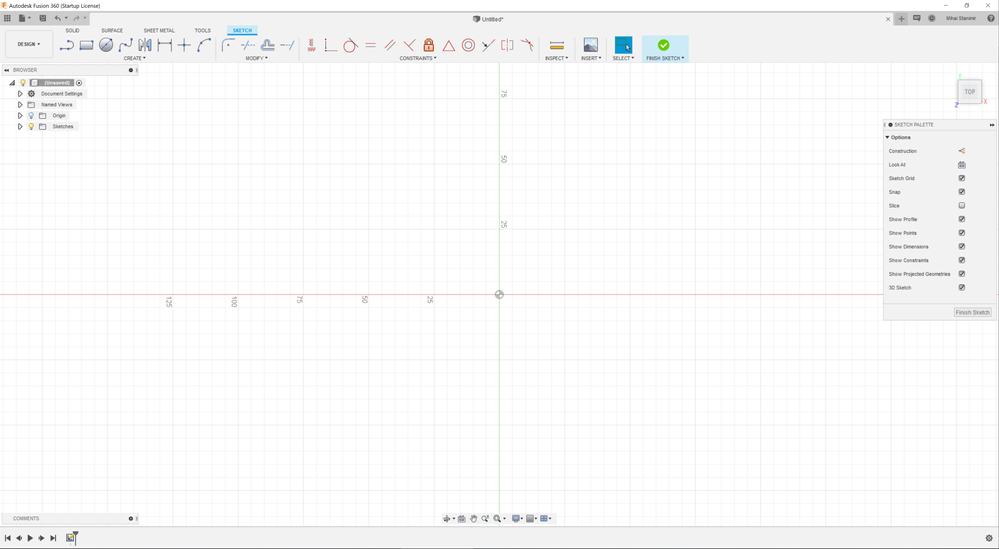Select the Mirror sketch tool
Viewport: 999px width, 549px height.
click(x=145, y=45)
